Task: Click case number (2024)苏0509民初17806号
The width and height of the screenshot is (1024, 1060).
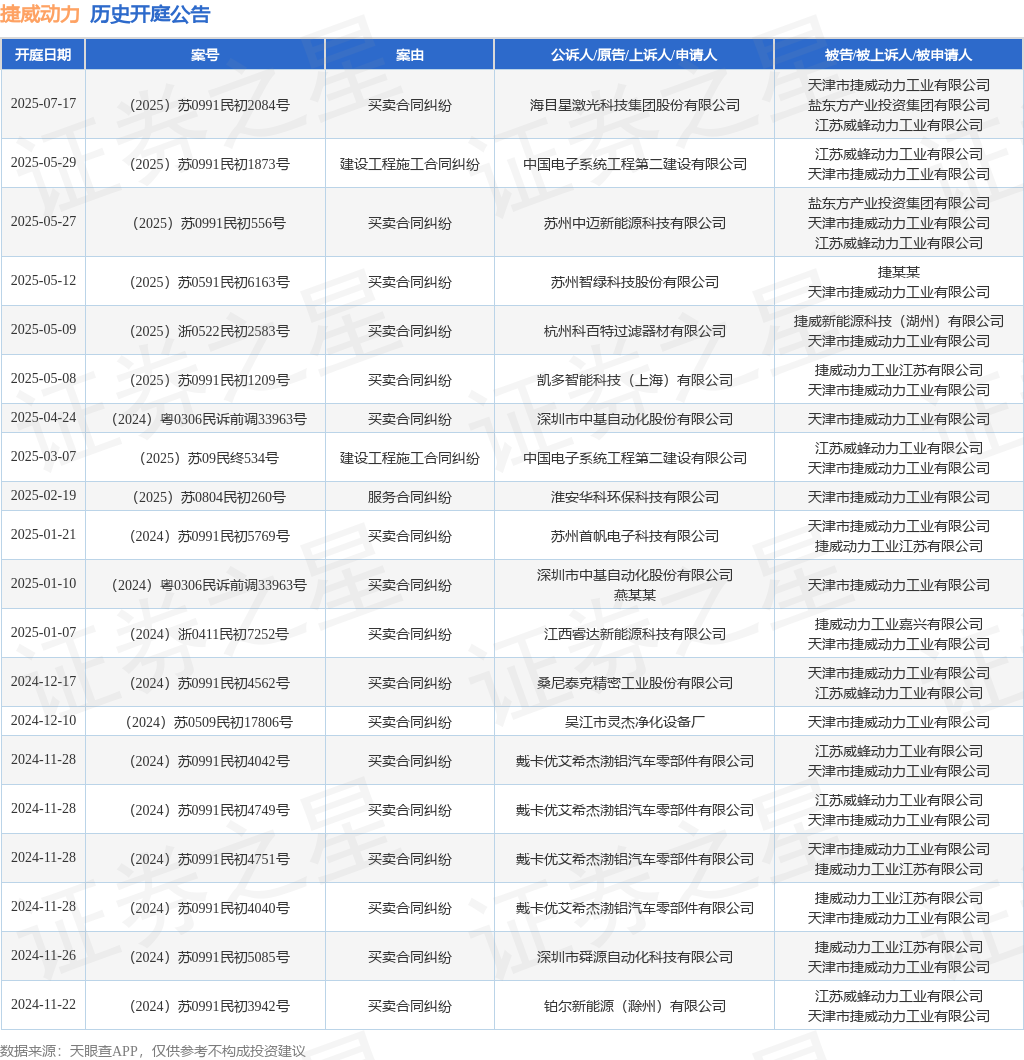Action: pos(210,722)
